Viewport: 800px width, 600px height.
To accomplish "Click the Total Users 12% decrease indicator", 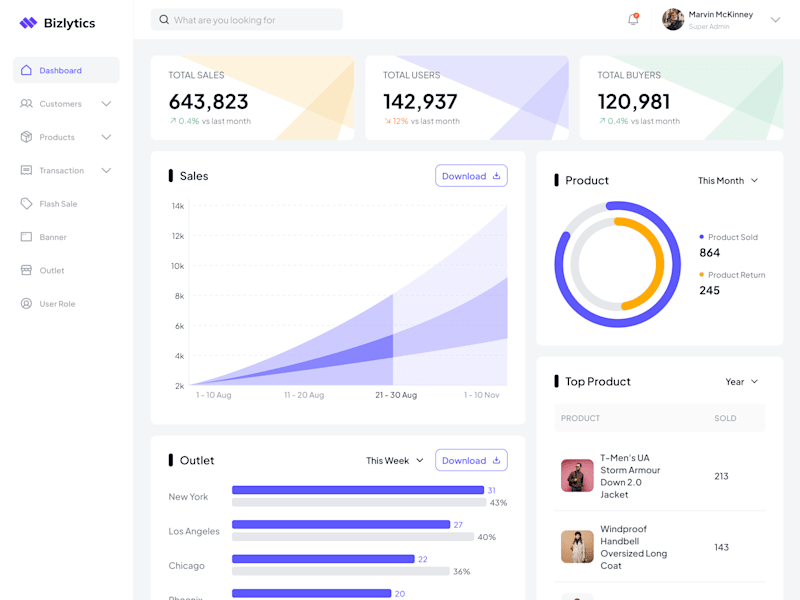I will tap(396, 121).
